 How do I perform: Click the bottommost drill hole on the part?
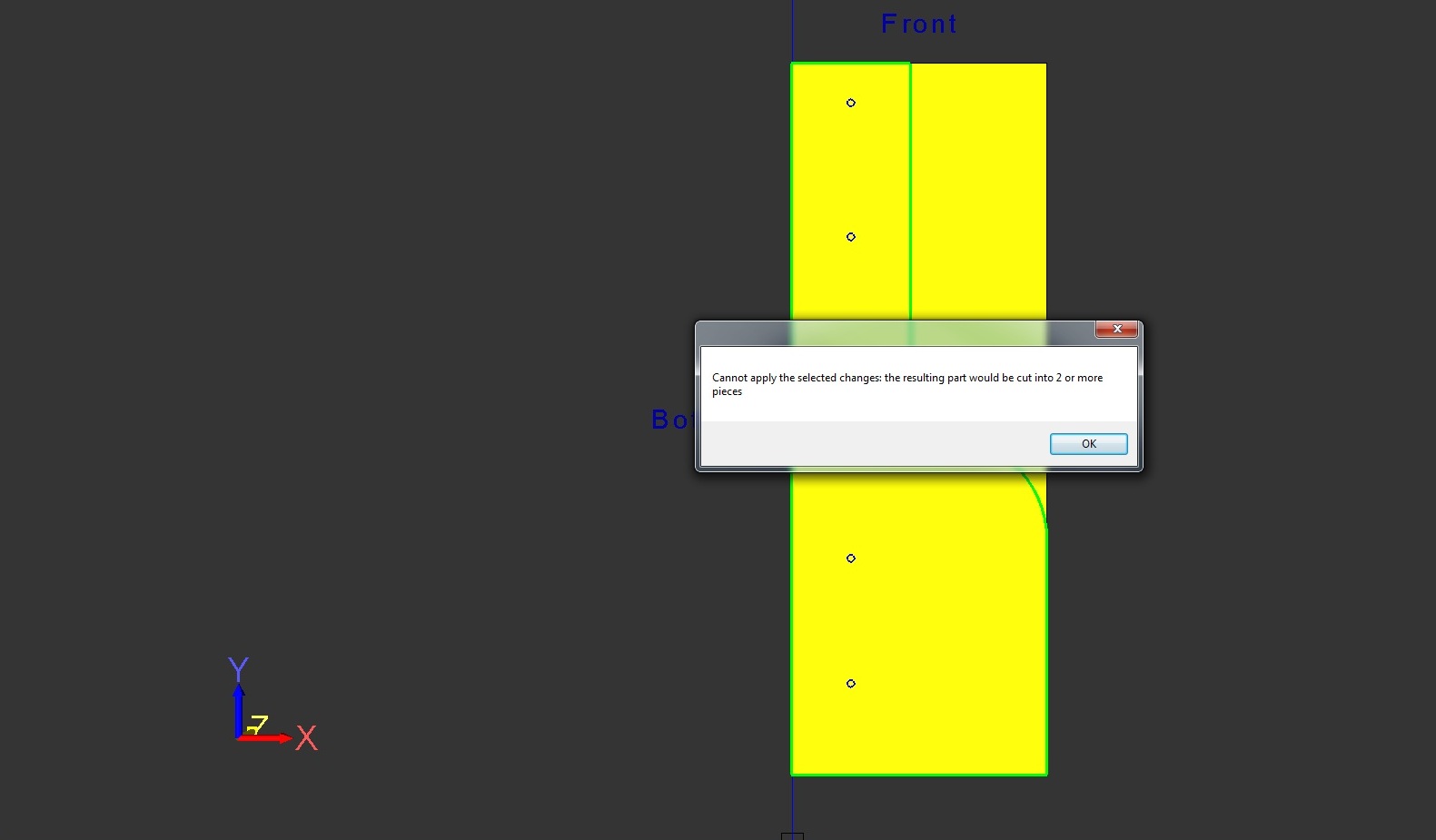click(x=851, y=684)
